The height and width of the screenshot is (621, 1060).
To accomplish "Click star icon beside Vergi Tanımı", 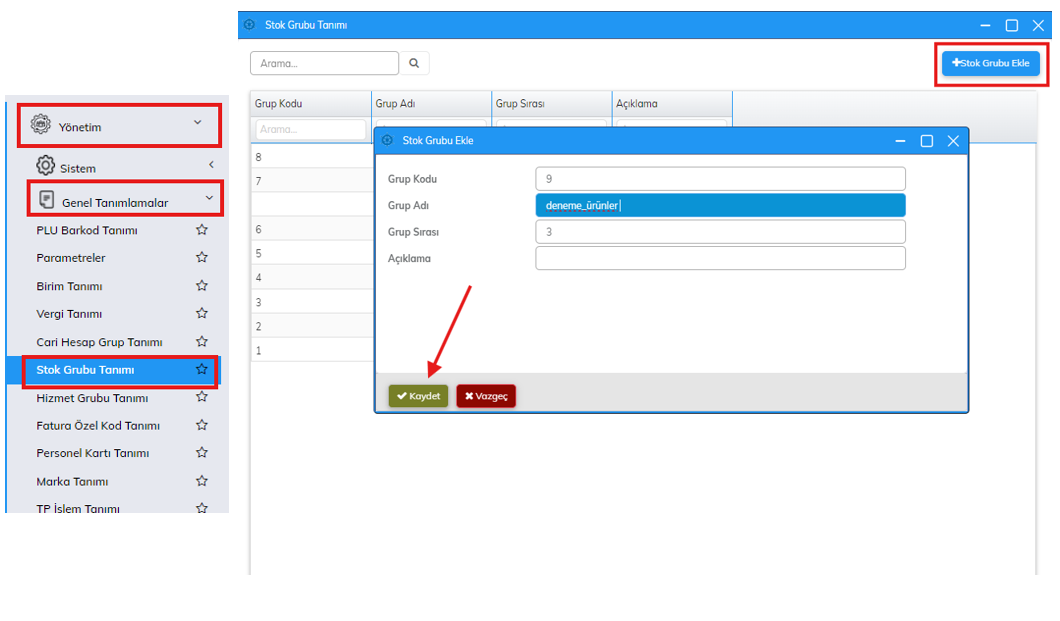I will point(202,313).
